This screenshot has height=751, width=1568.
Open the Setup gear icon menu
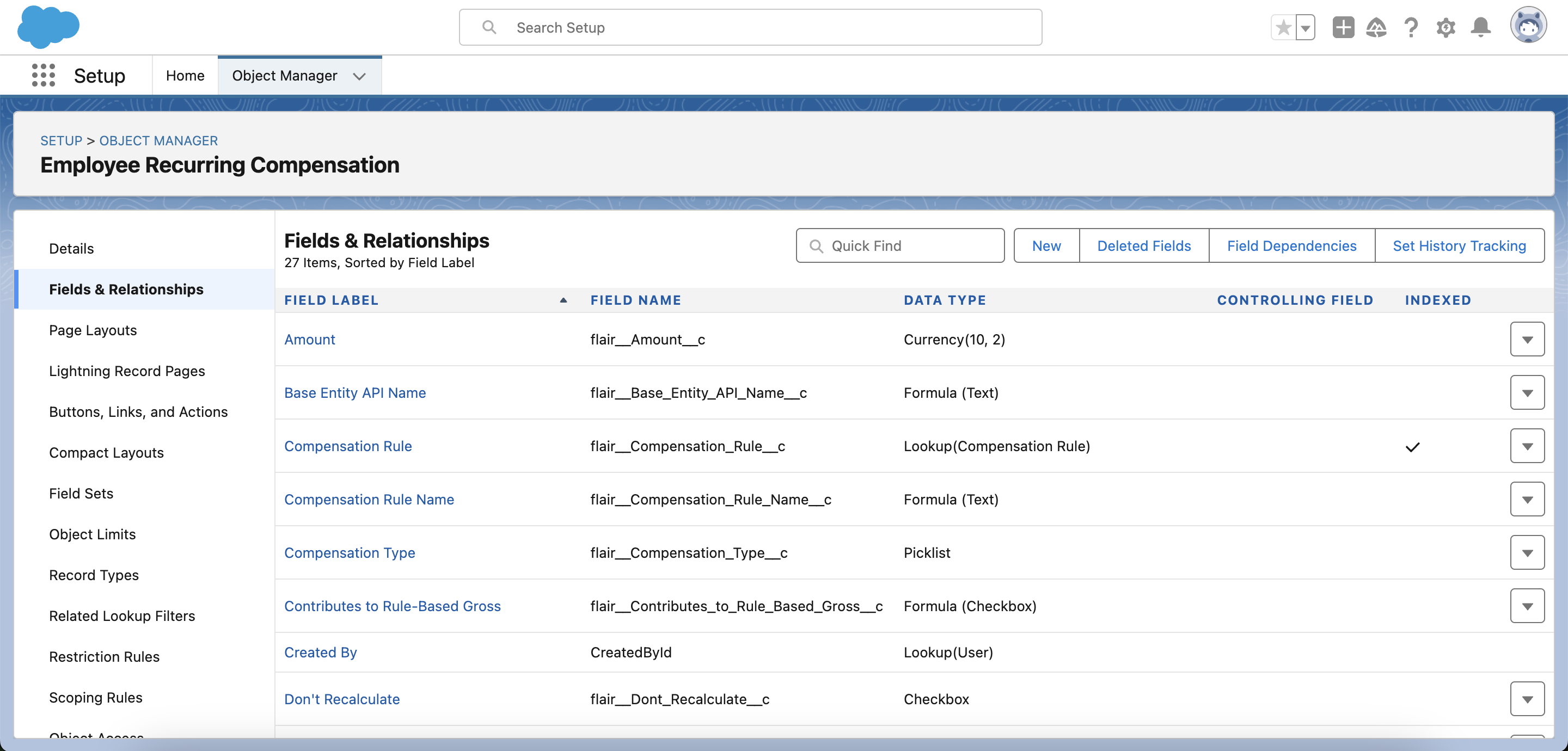click(1446, 27)
